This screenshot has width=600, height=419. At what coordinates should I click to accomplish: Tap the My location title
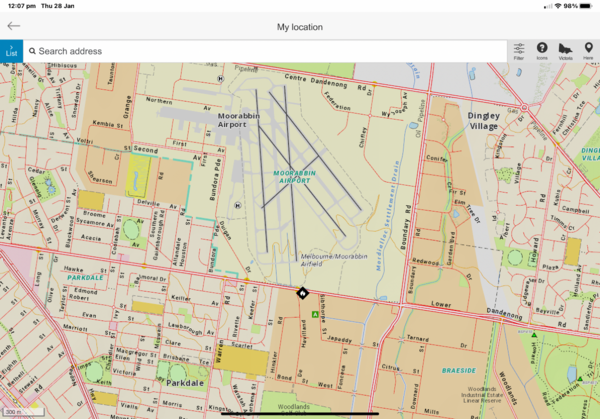(299, 27)
